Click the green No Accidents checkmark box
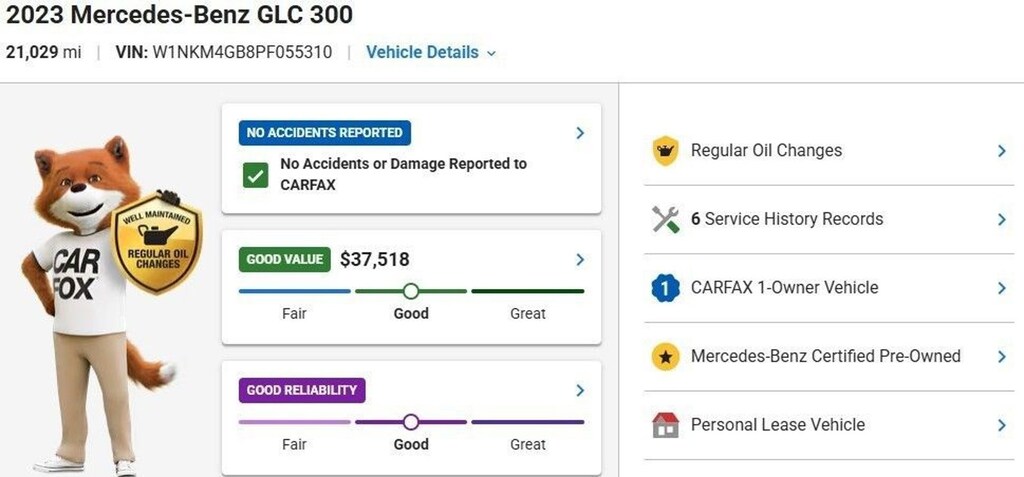1024x477 pixels. click(x=255, y=175)
